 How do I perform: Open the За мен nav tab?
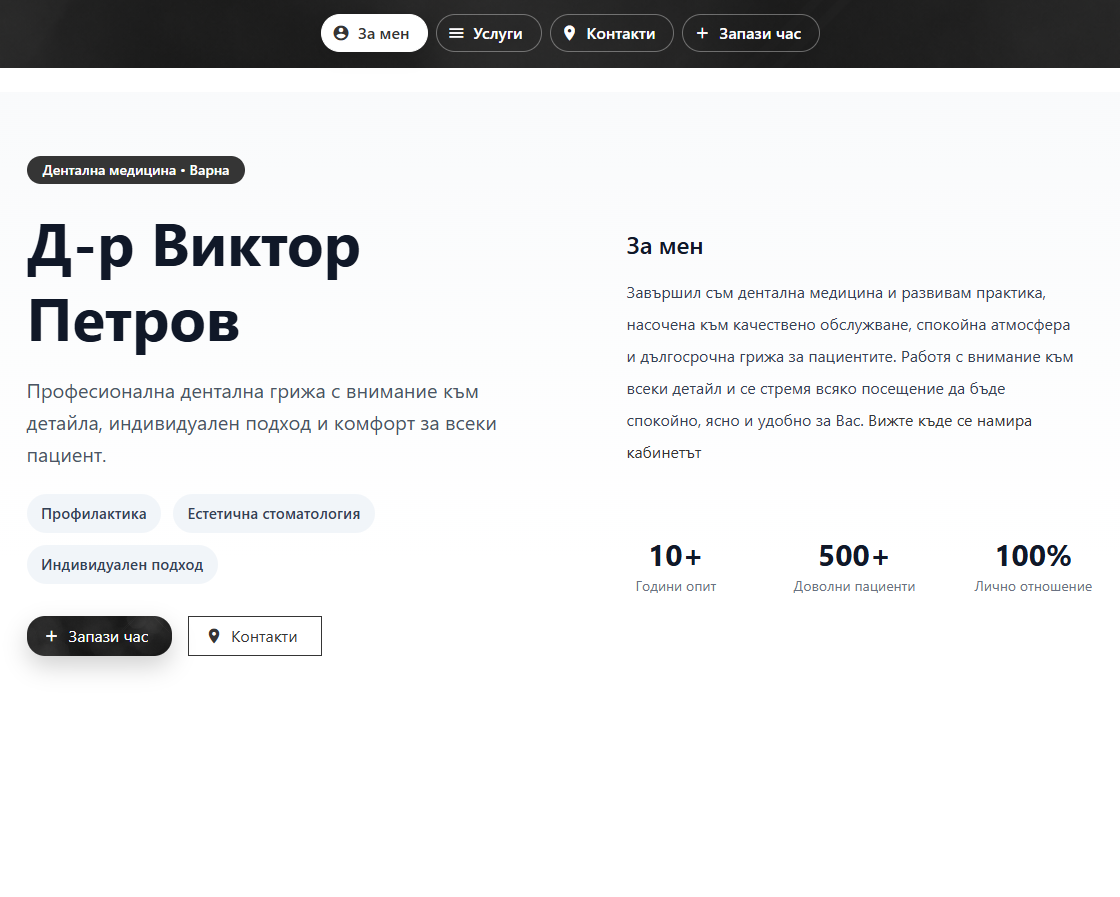coord(374,33)
